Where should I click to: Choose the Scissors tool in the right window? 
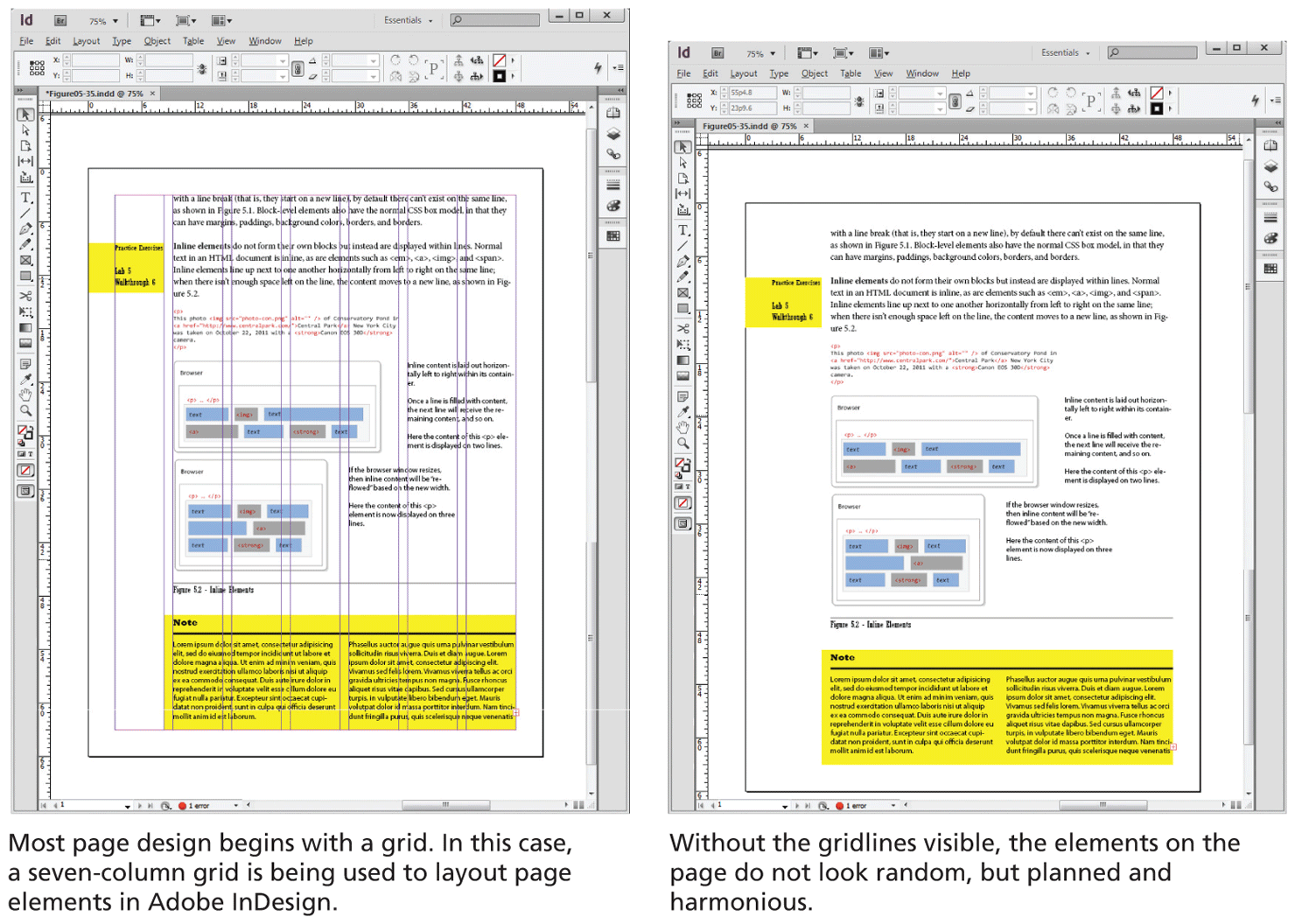coord(682,328)
